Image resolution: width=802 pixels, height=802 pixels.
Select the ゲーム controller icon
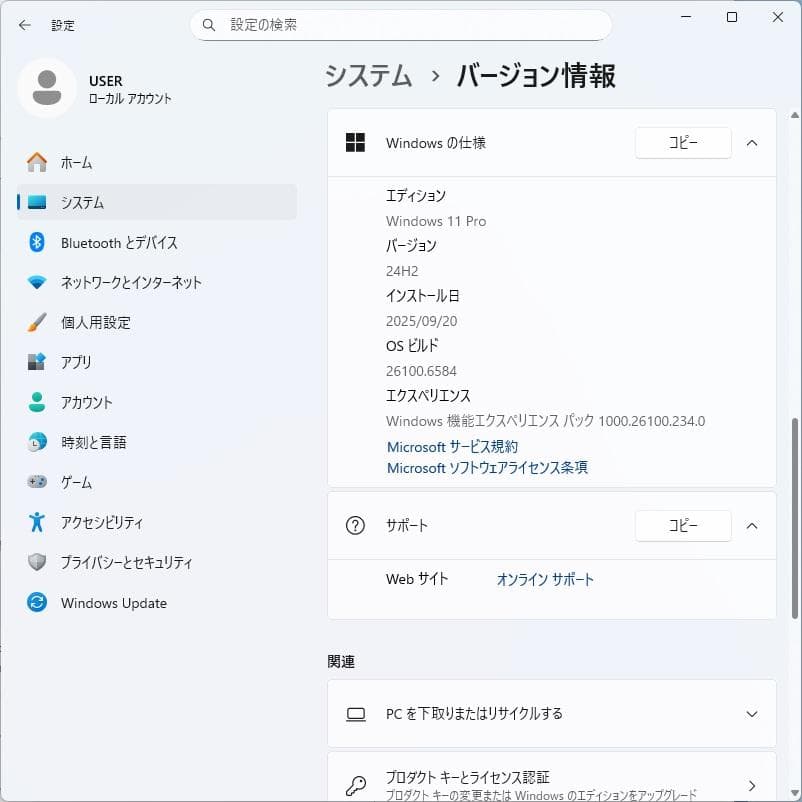tap(39, 482)
